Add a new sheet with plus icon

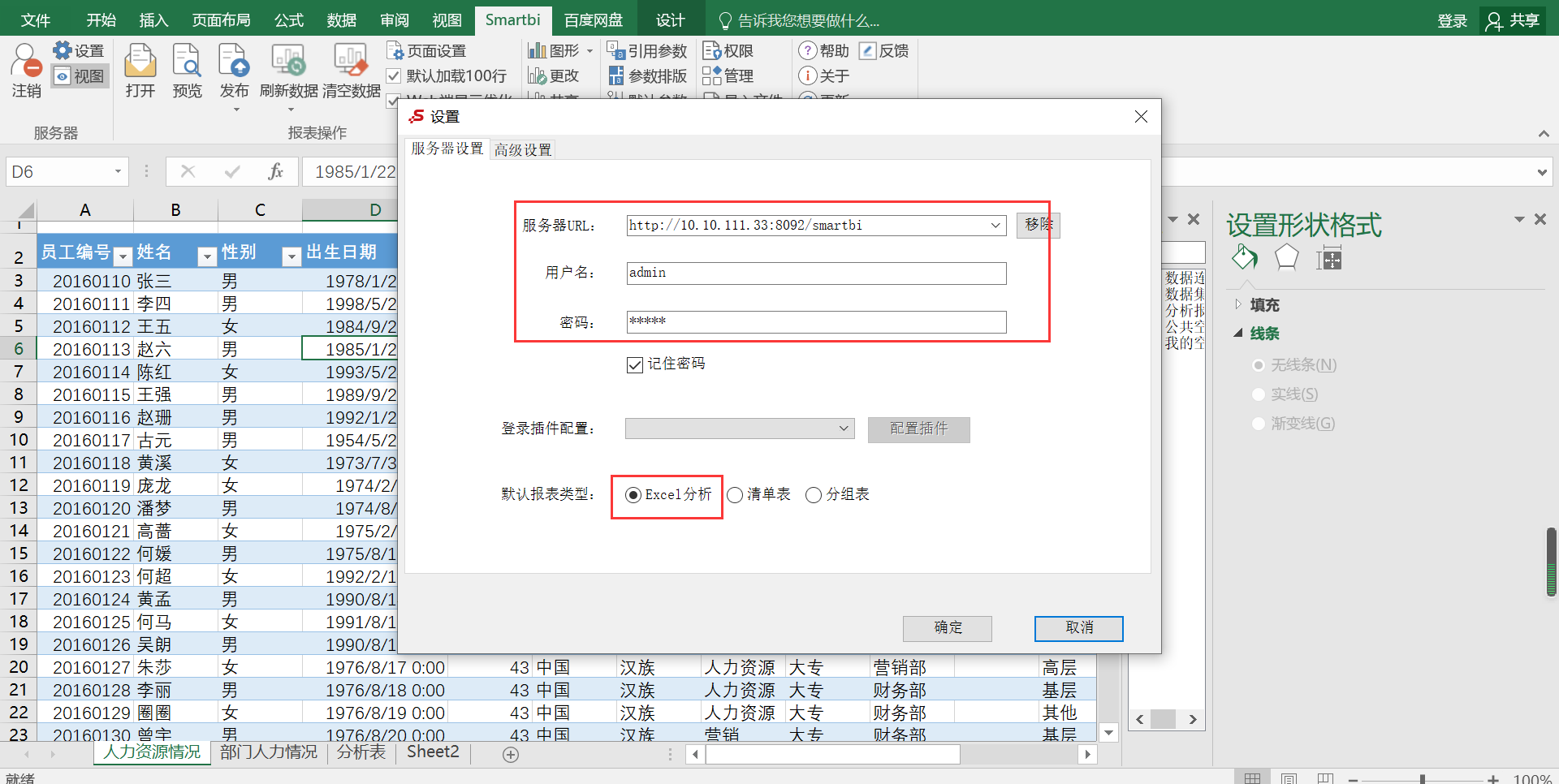point(511,755)
